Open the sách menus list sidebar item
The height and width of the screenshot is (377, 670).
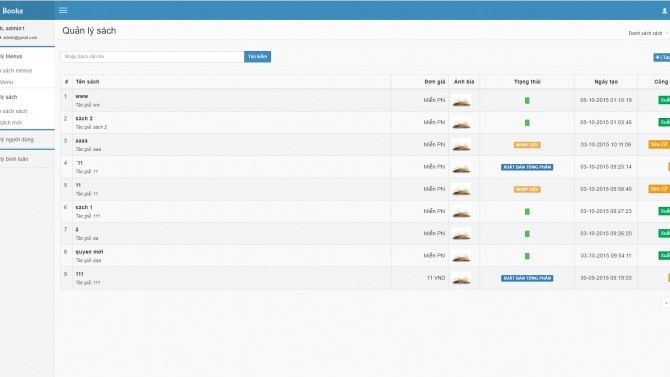coord(16,71)
